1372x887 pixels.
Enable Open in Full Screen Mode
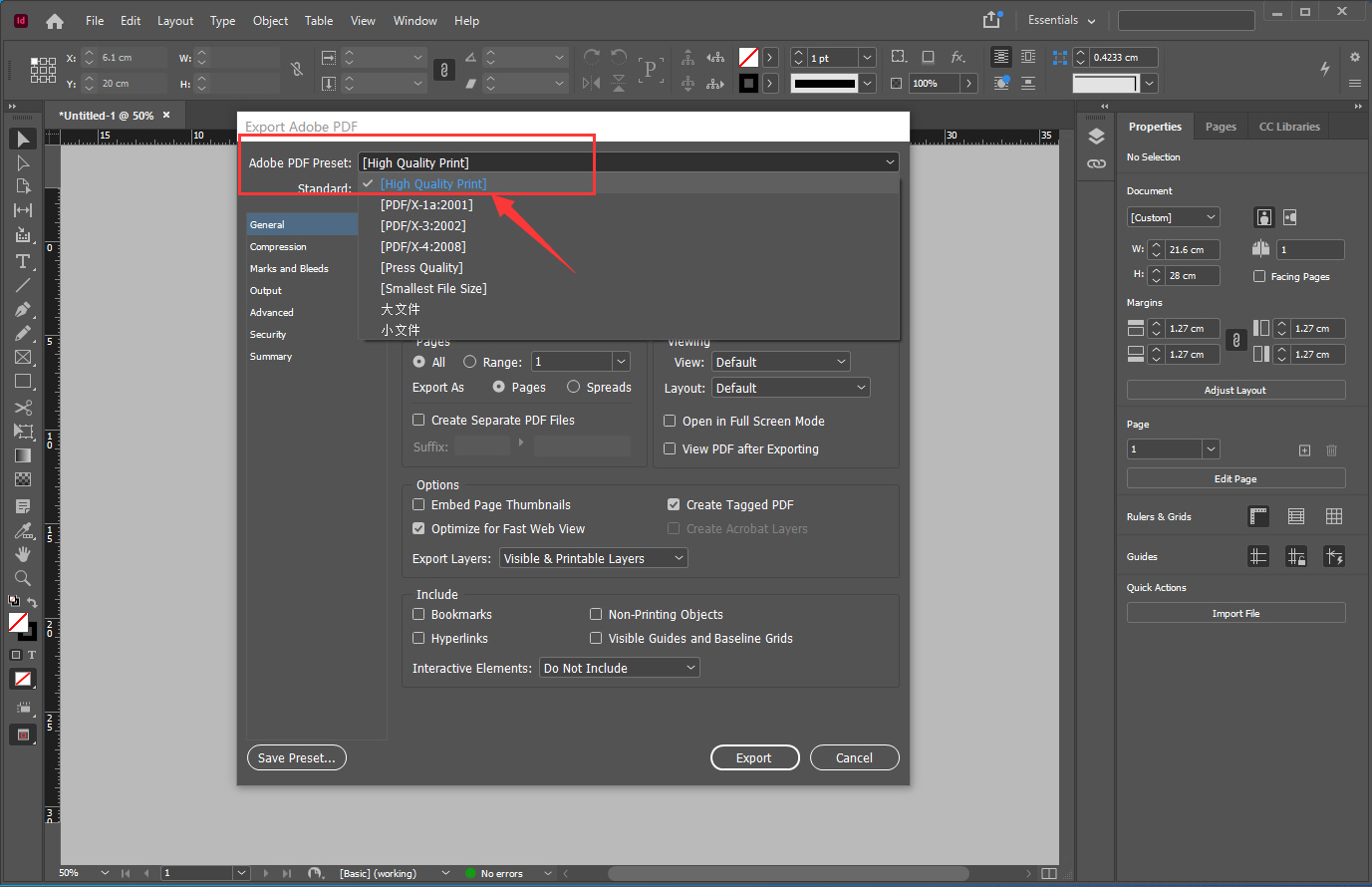[670, 421]
